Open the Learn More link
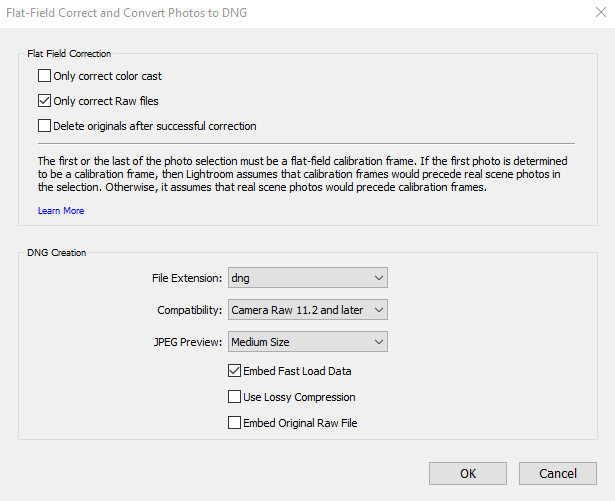Image resolution: width=615 pixels, height=501 pixels. click(61, 211)
